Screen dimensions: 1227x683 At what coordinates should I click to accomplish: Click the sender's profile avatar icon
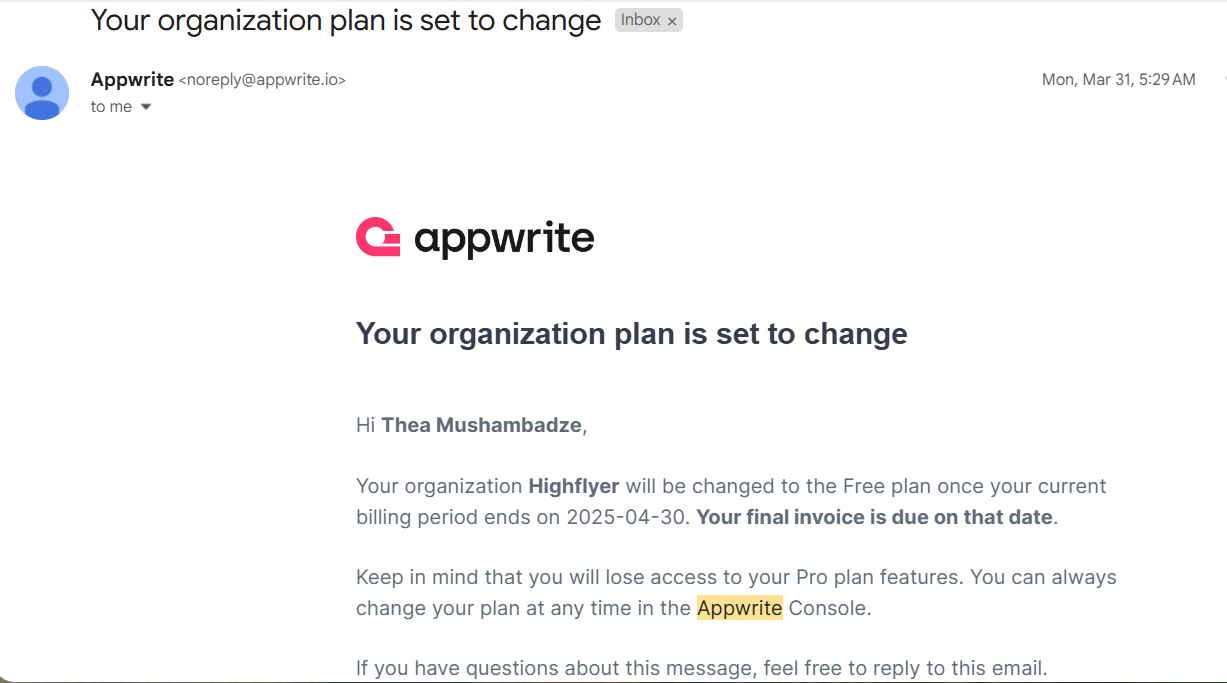(42, 93)
